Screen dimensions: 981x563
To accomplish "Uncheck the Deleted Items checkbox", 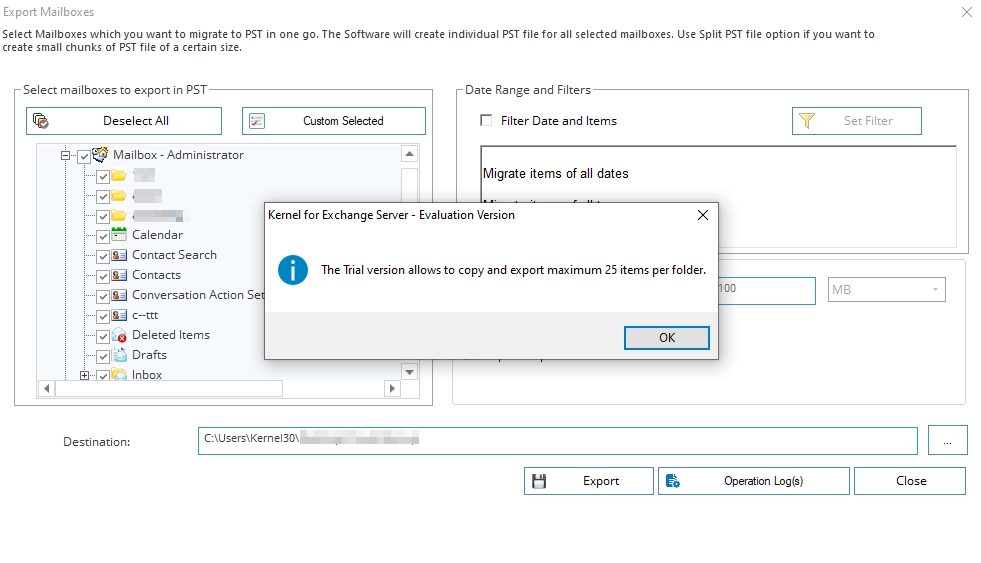I will click(103, 337).
